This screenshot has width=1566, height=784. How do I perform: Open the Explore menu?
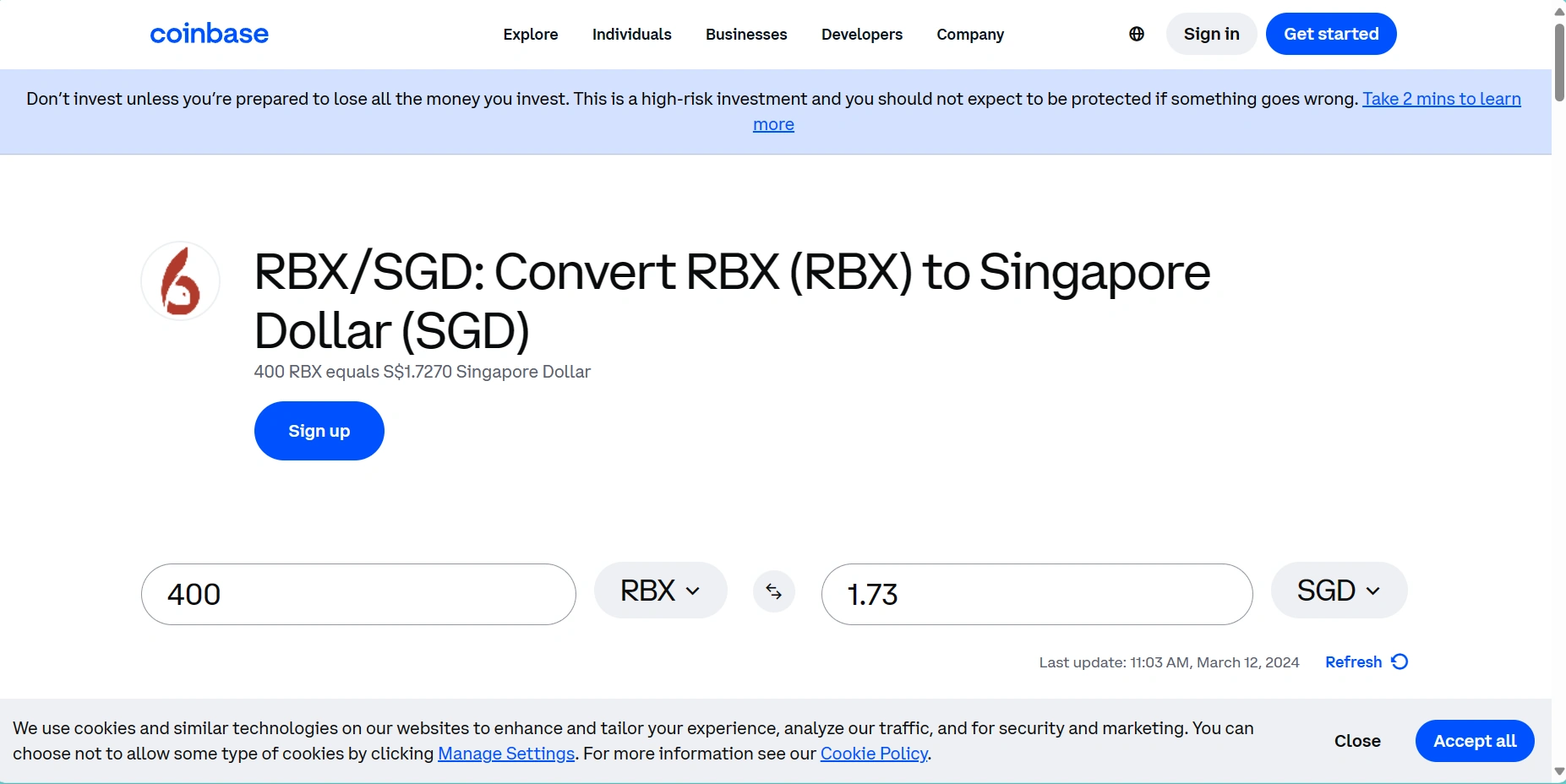[x=531, y=34]
